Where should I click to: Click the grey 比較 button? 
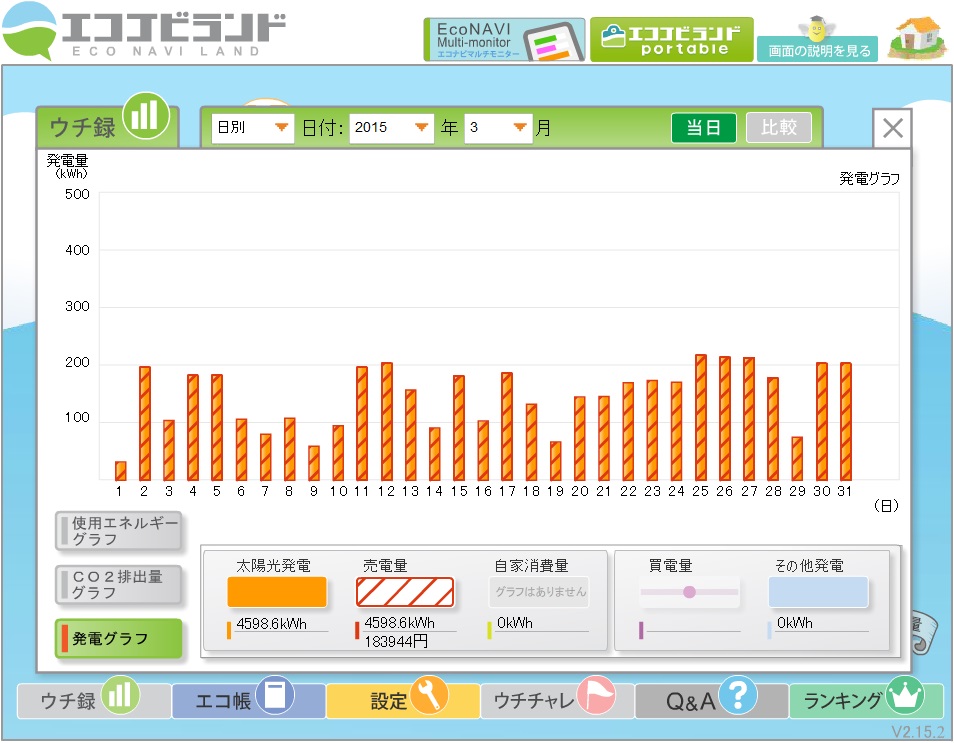click(779, 128)
